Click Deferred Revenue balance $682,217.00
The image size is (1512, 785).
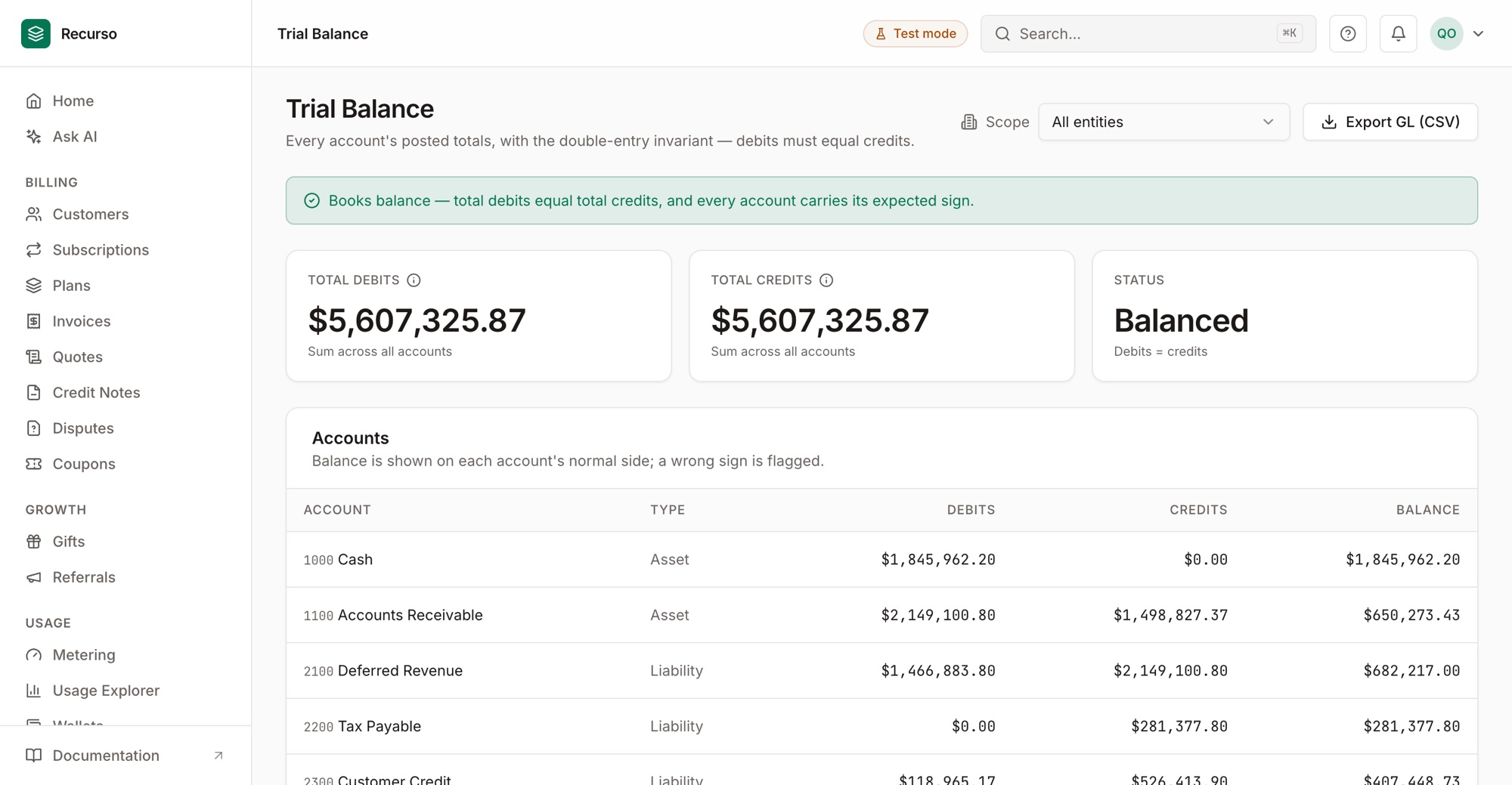click(1411, 671)
